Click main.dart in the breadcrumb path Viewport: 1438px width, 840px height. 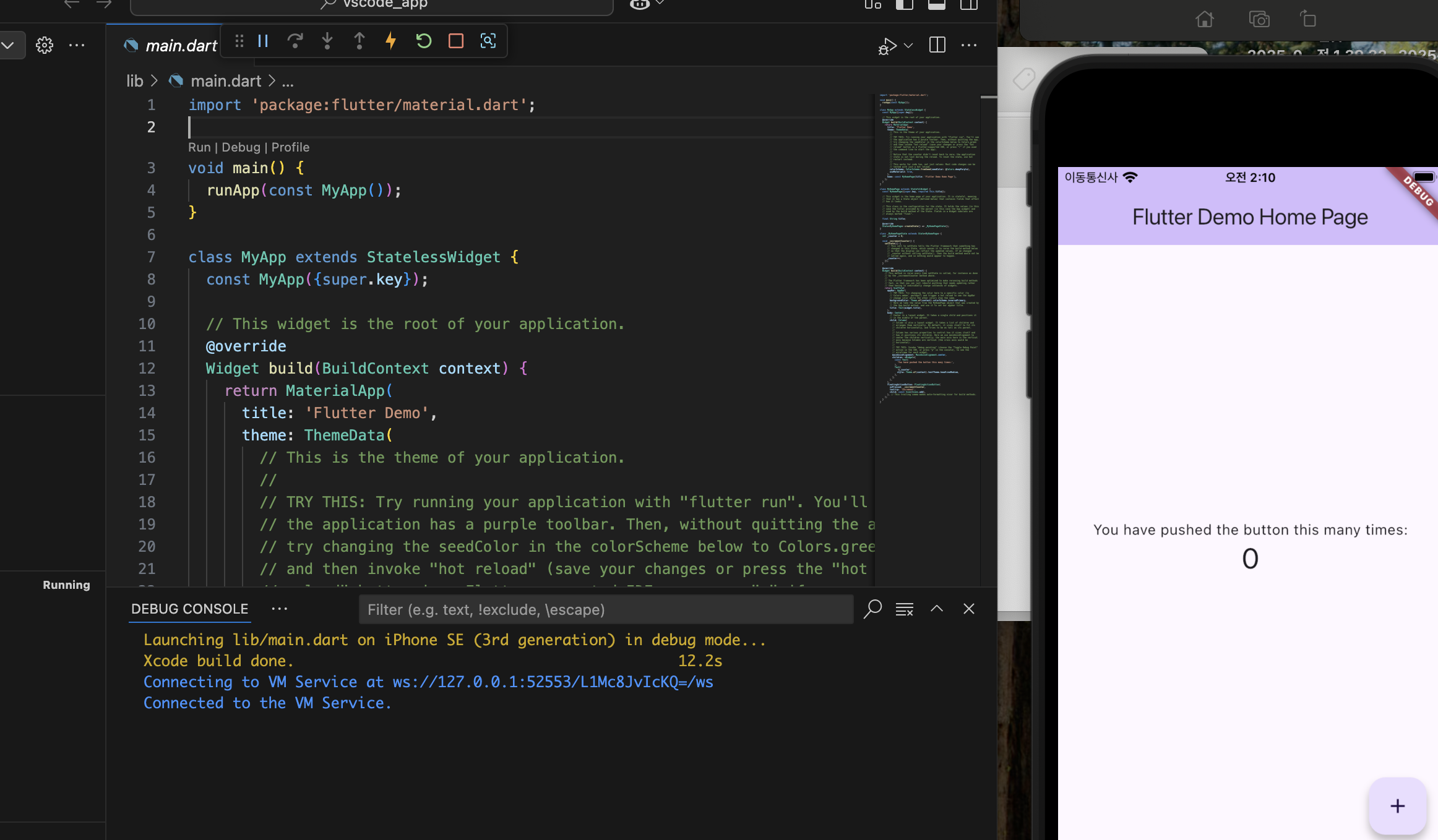coord(226,81)
